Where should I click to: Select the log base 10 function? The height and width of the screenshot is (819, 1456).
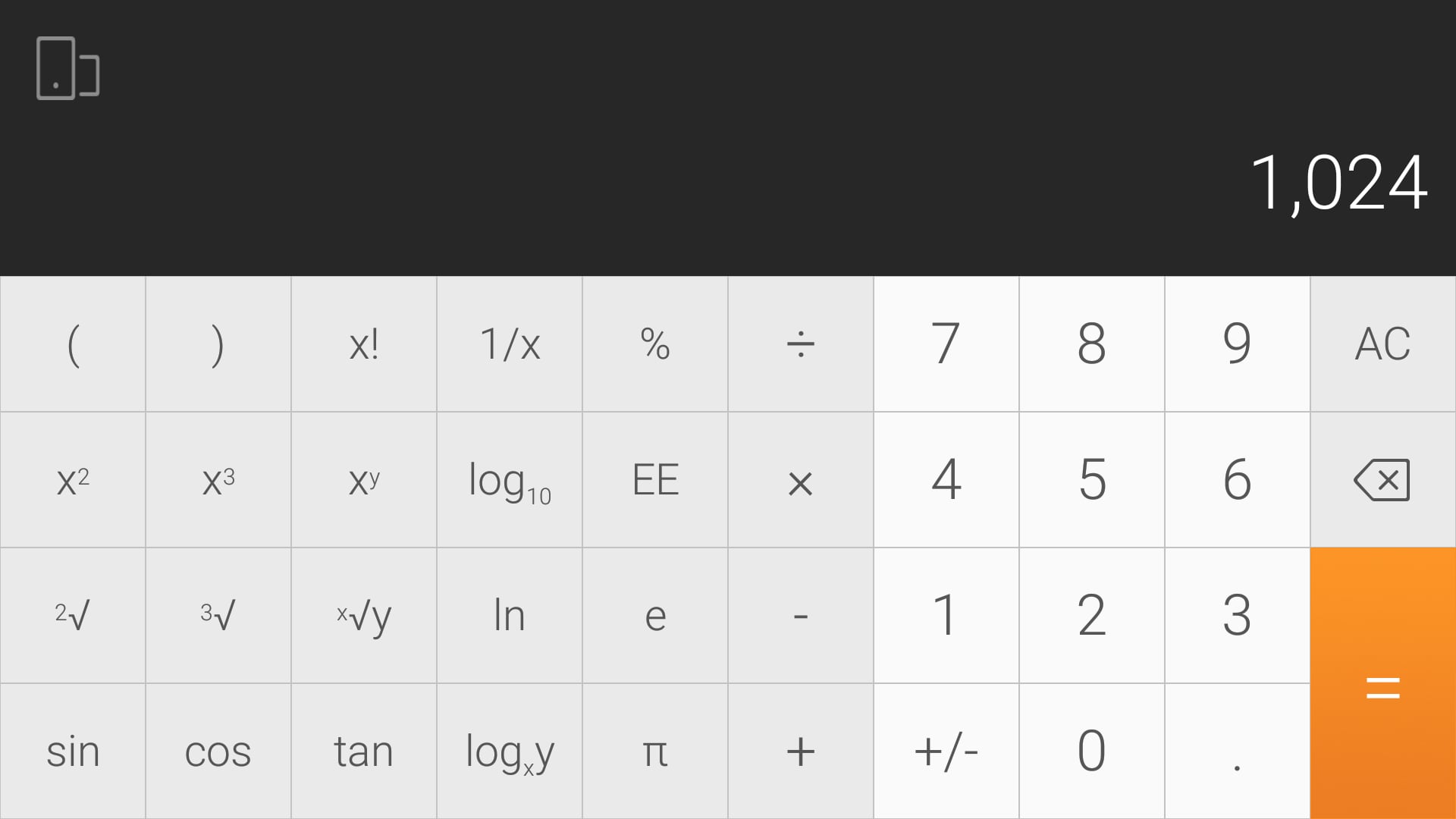point(510,479)
